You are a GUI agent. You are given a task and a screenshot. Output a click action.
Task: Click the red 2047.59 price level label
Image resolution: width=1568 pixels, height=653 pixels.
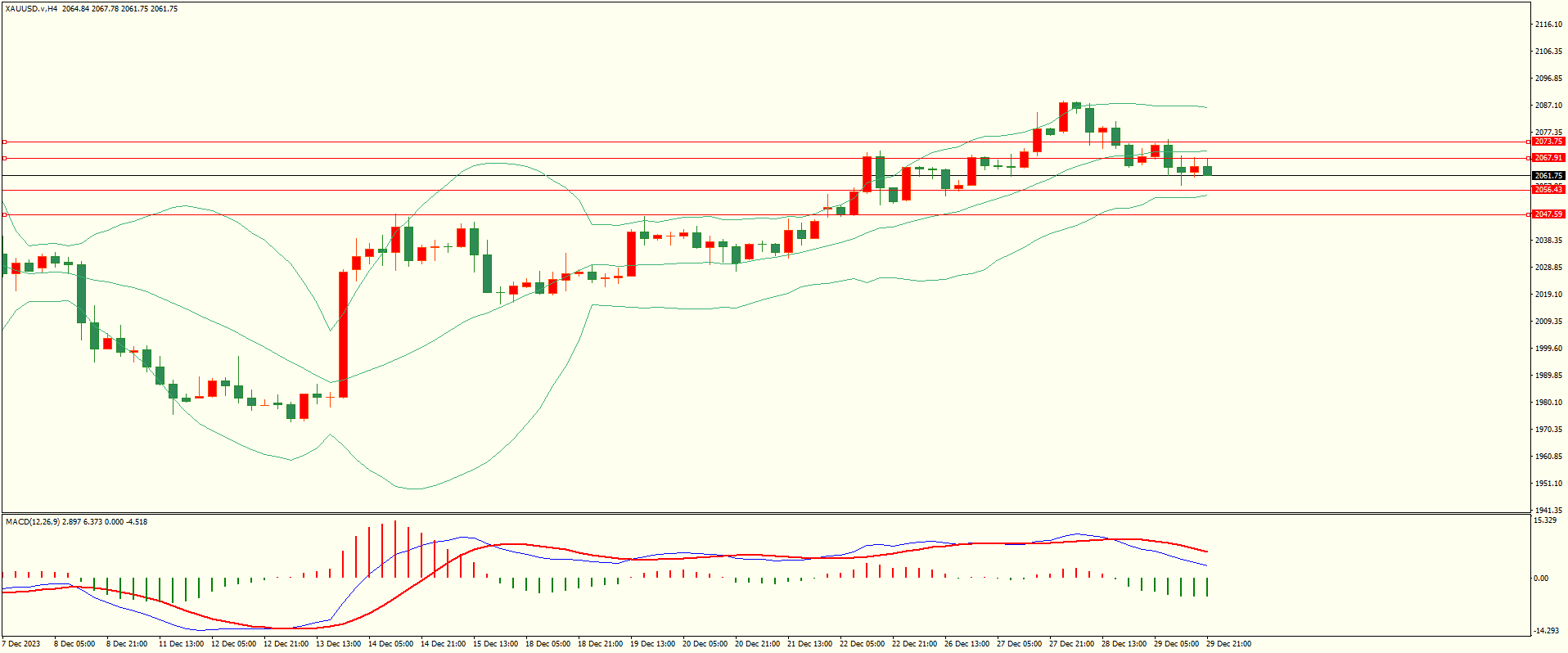click(x=1548, y=214)
